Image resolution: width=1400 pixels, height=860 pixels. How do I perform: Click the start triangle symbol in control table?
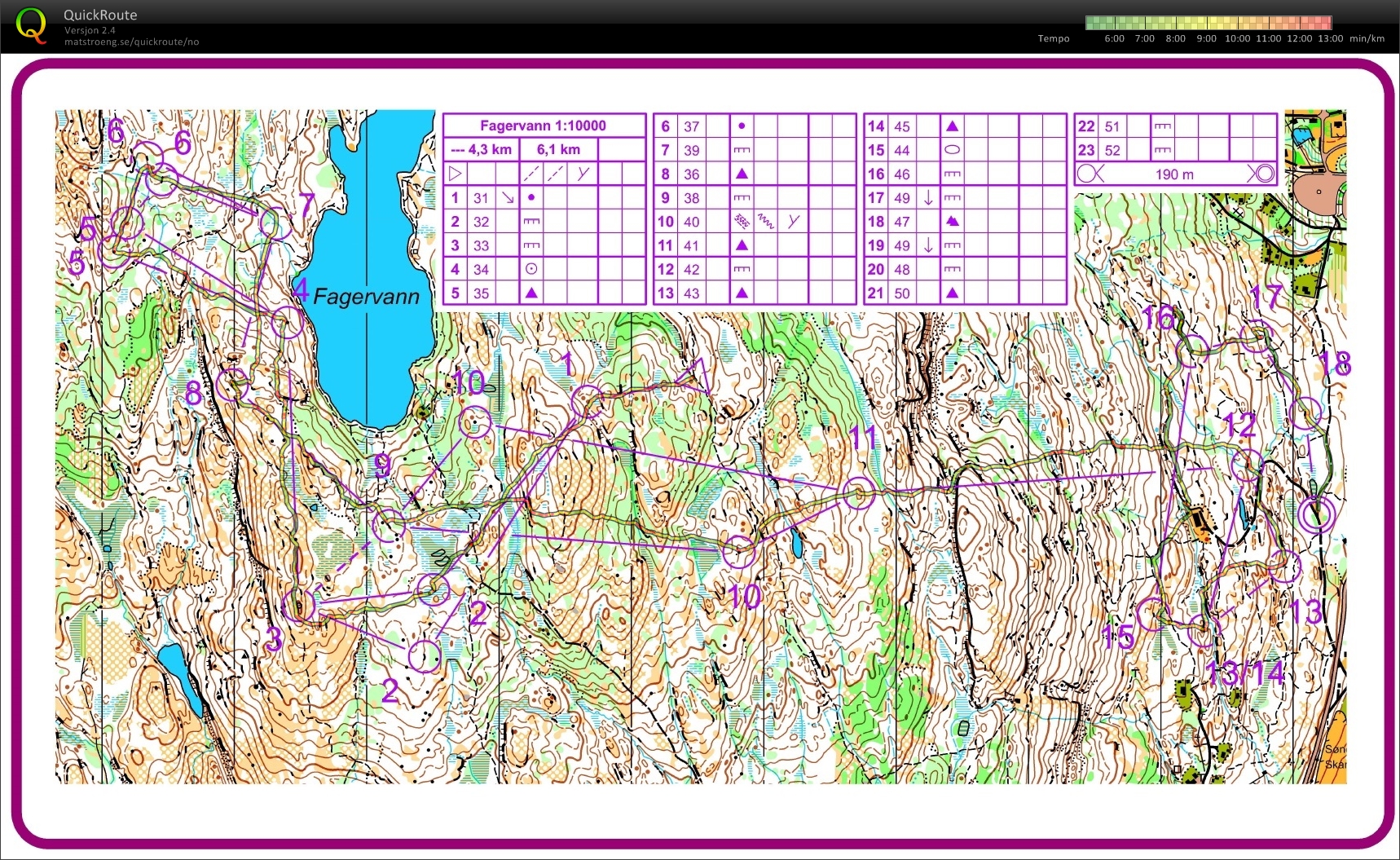pos(456,174)
